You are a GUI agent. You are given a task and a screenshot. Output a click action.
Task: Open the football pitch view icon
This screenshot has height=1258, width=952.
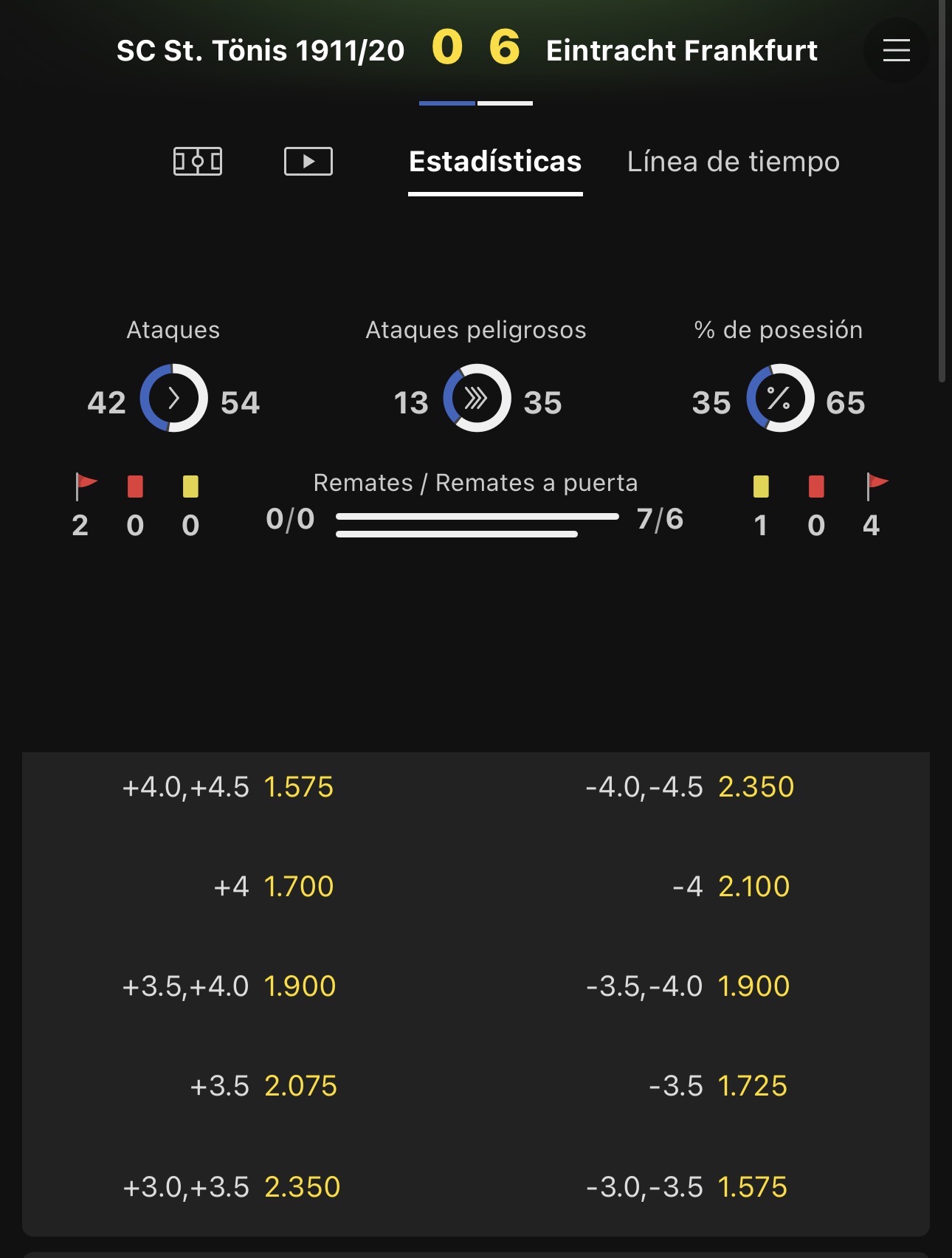click(x=198, y=161)
